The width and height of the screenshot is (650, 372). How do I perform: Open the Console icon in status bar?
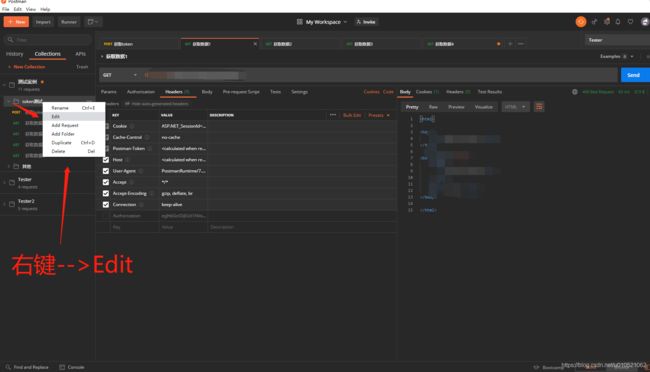click(x=62, y=367)
